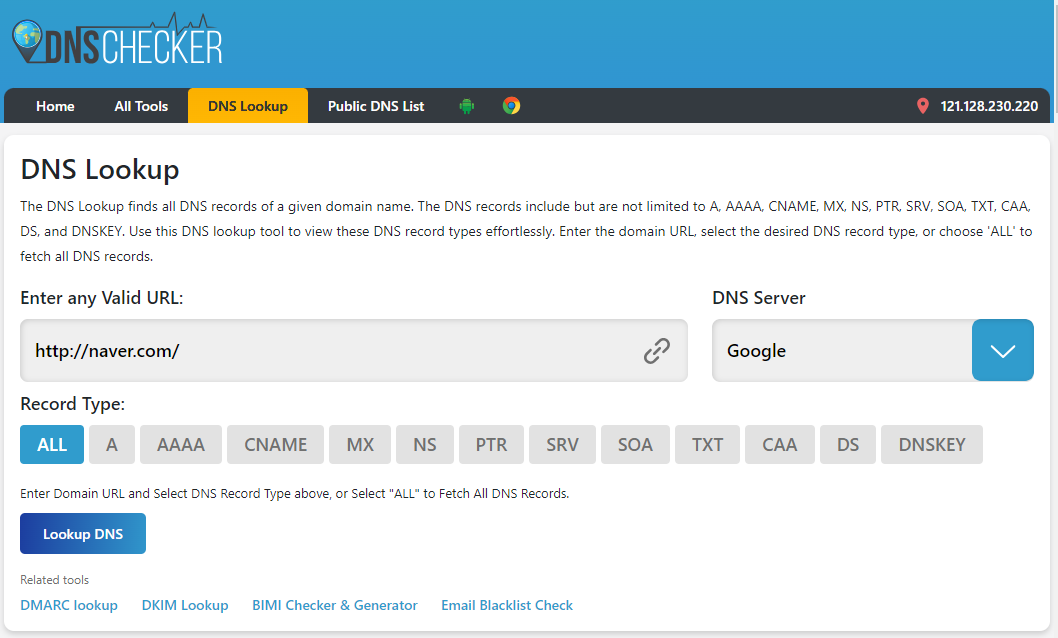Open the Android app robot icon
This screenshot has width=1058, height=638.
click(x=466, y=105)
